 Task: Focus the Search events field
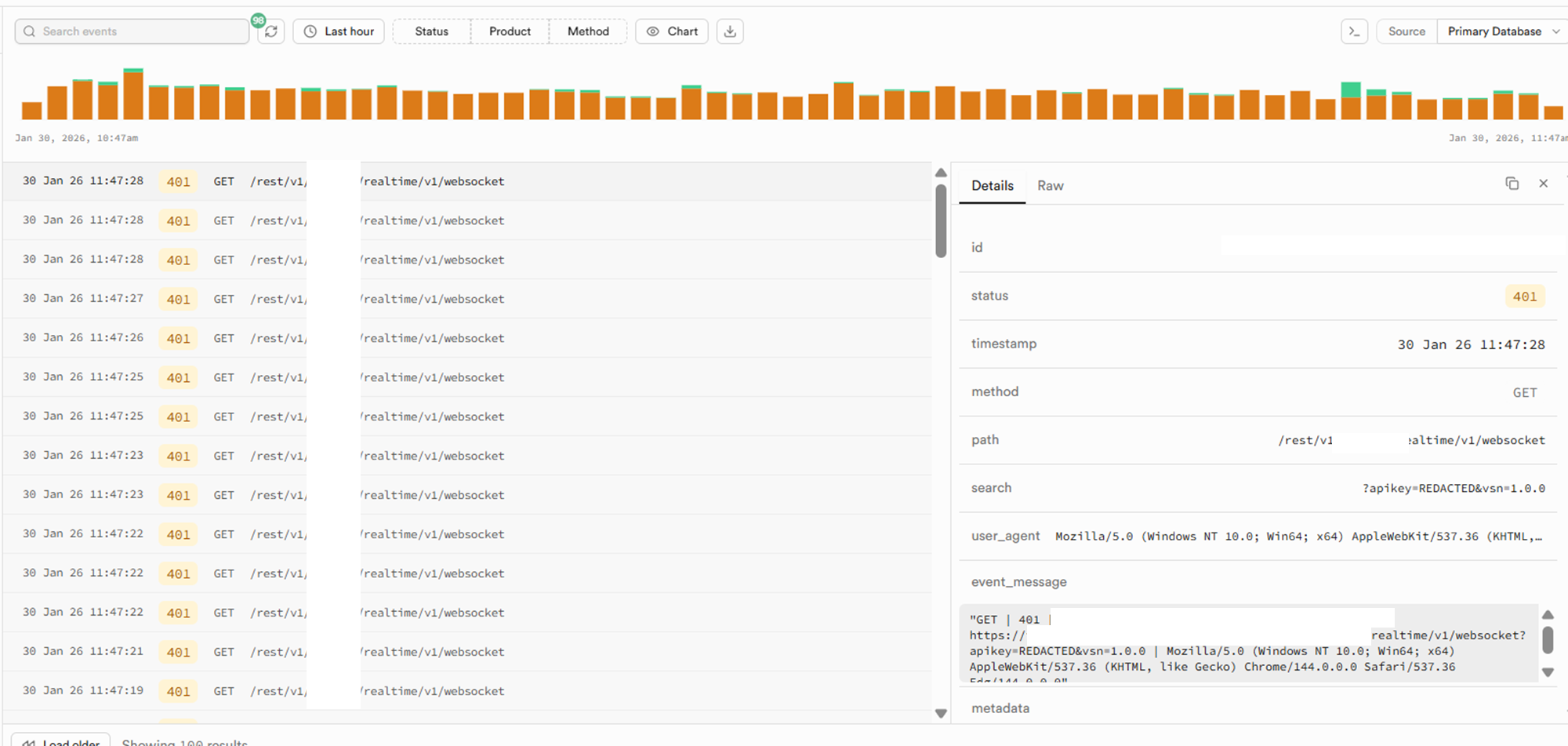(132, 31)
